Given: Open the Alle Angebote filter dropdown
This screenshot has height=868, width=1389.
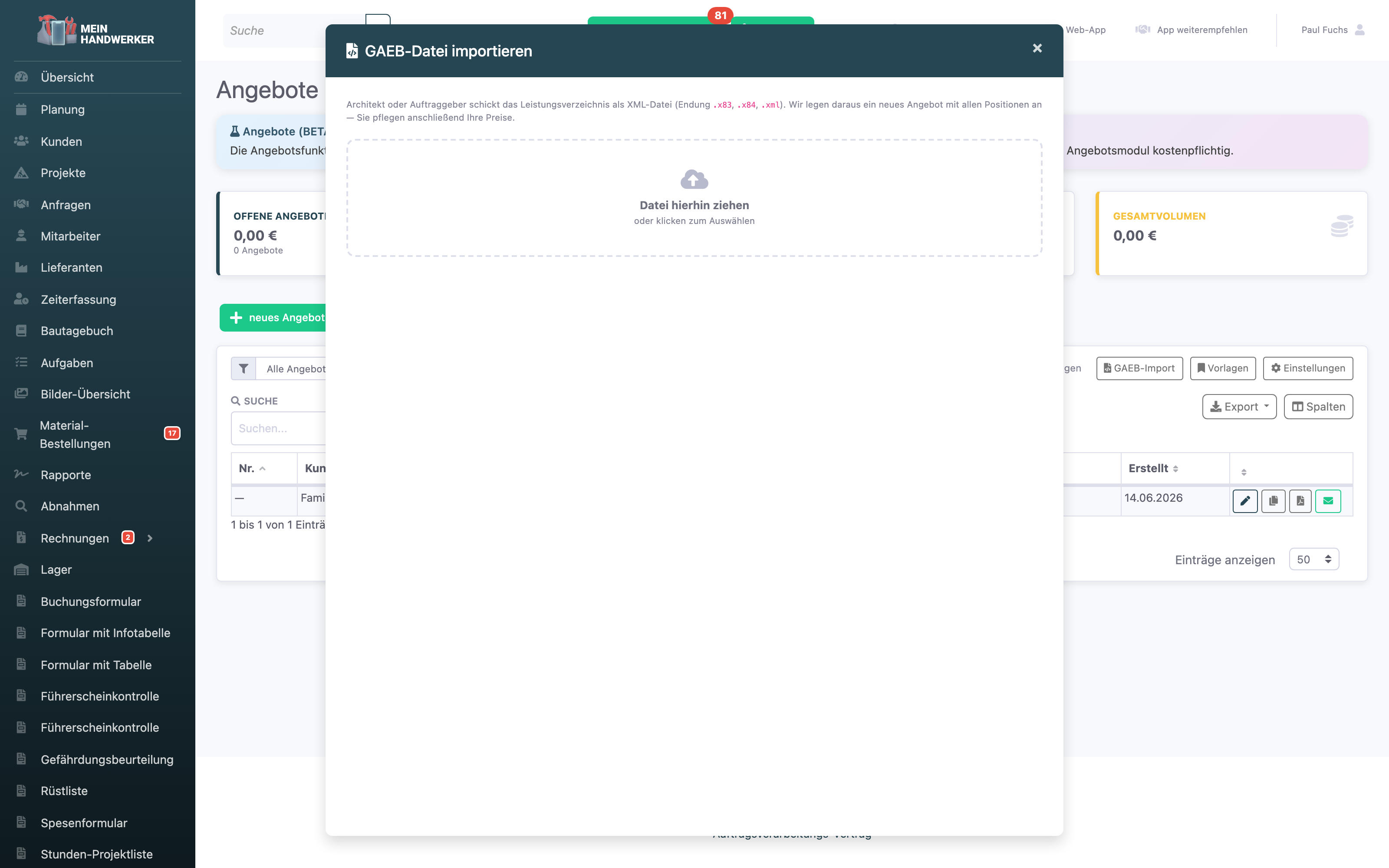Looking at the screenshot, I should coord(291,368).
